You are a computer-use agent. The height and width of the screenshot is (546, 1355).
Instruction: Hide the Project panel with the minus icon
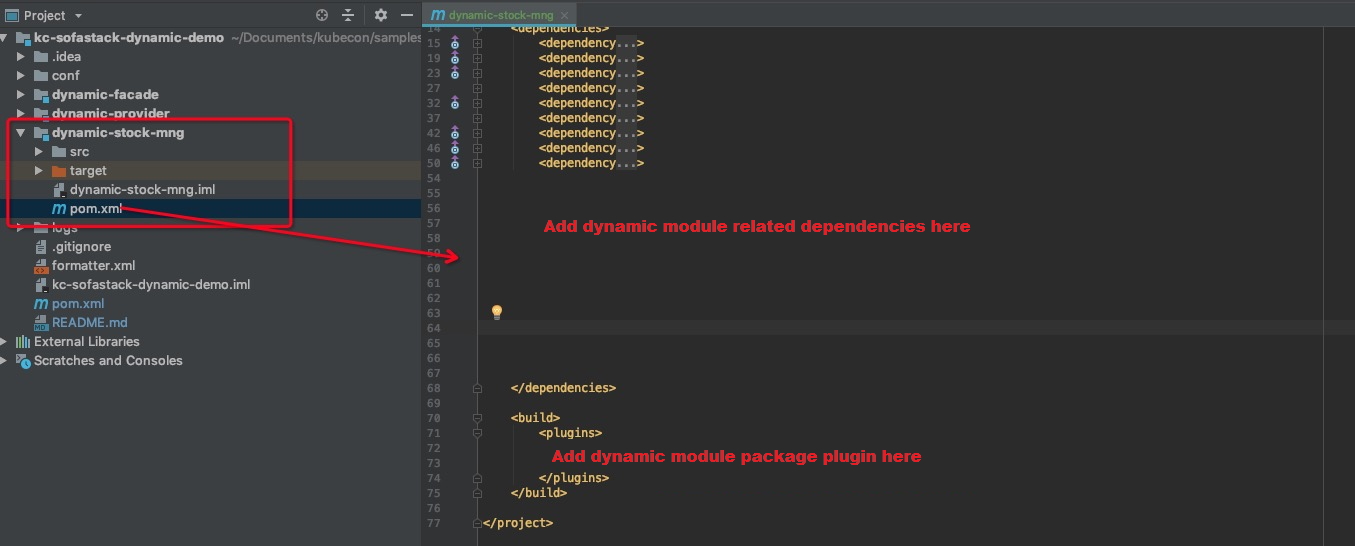pos(407,15)
